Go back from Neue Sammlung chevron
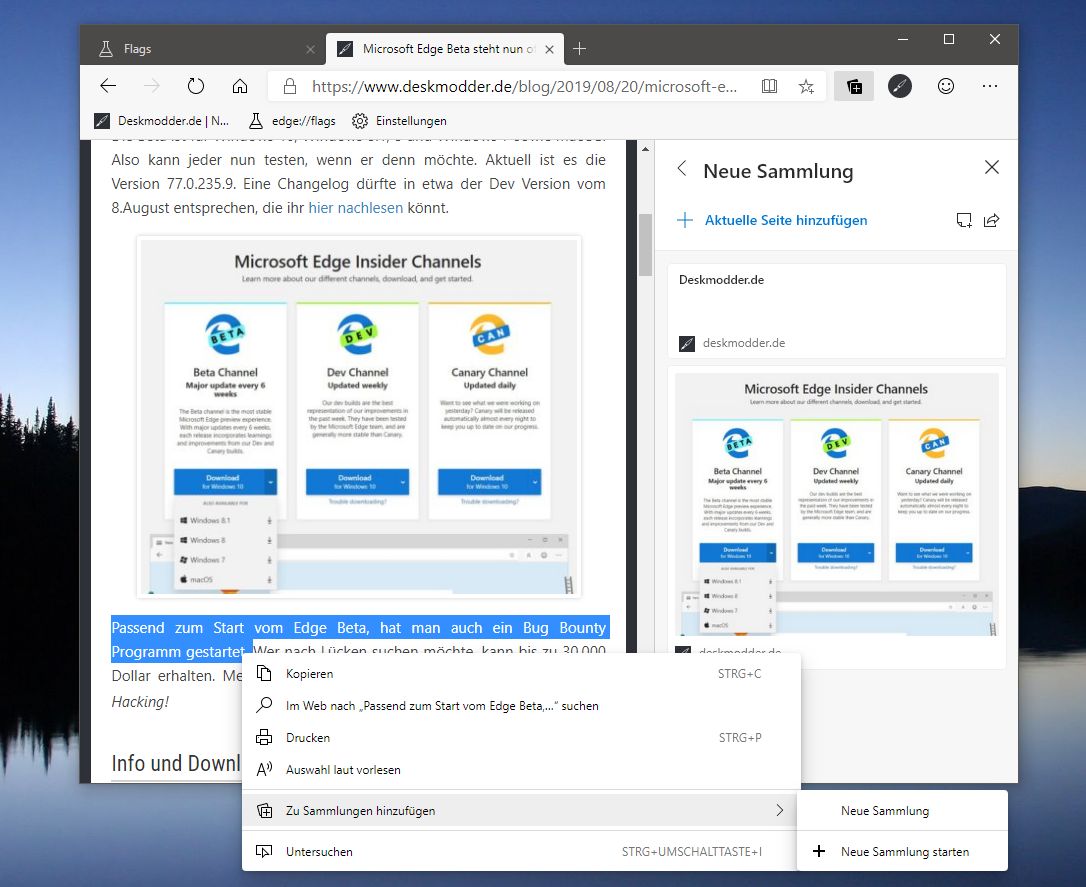The height and width of the screenshot is (887, 1086). tap(682, 169)
